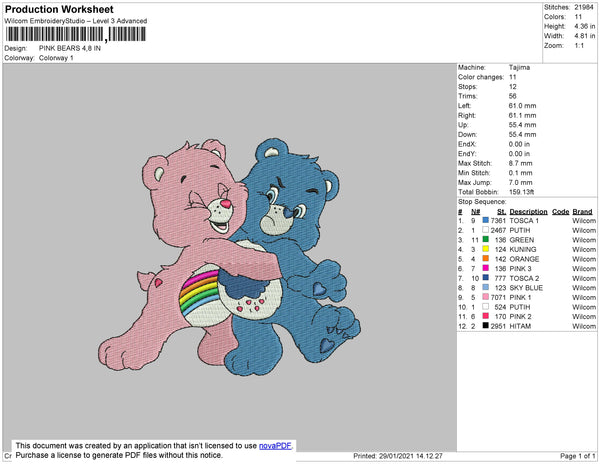Click the white PUTIH swatch in row 2
The height and width of the screenshot is (464, 600).
[x=486, y=230]
